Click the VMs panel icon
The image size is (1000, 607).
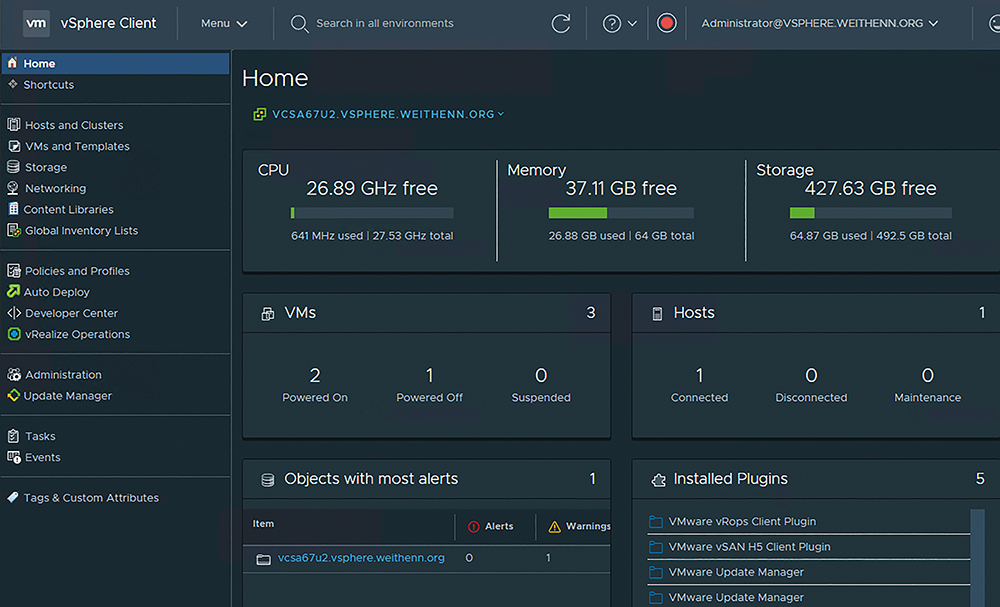(268, 313)
